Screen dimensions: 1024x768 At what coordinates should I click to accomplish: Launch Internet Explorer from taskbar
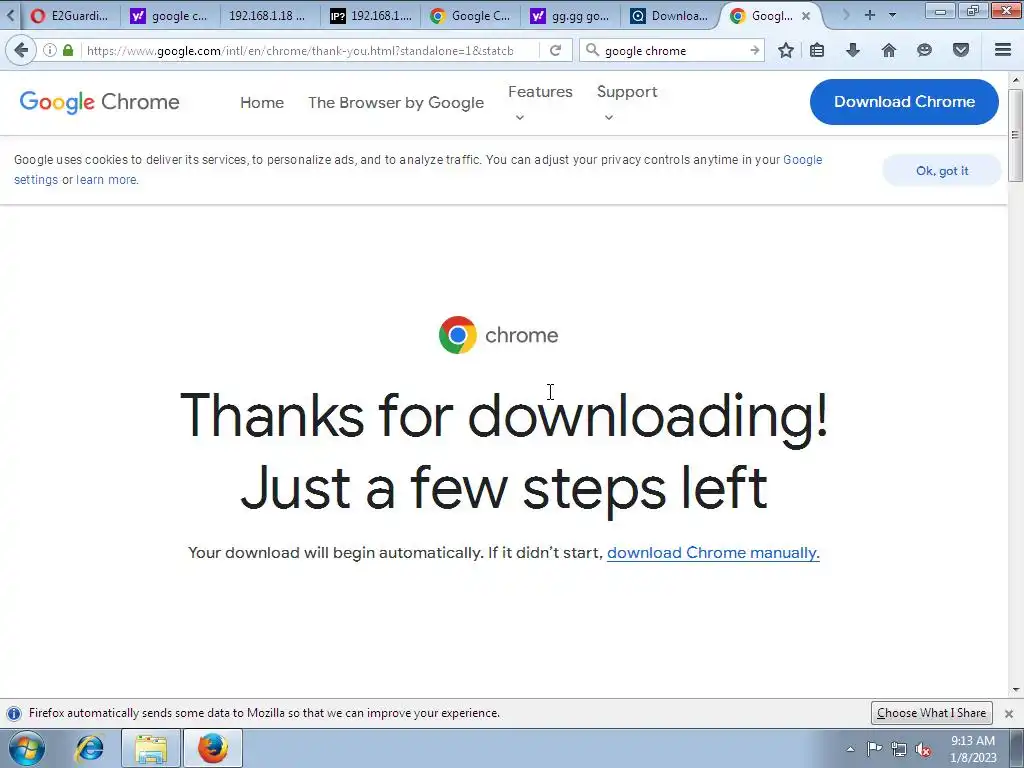pos(90,748)
